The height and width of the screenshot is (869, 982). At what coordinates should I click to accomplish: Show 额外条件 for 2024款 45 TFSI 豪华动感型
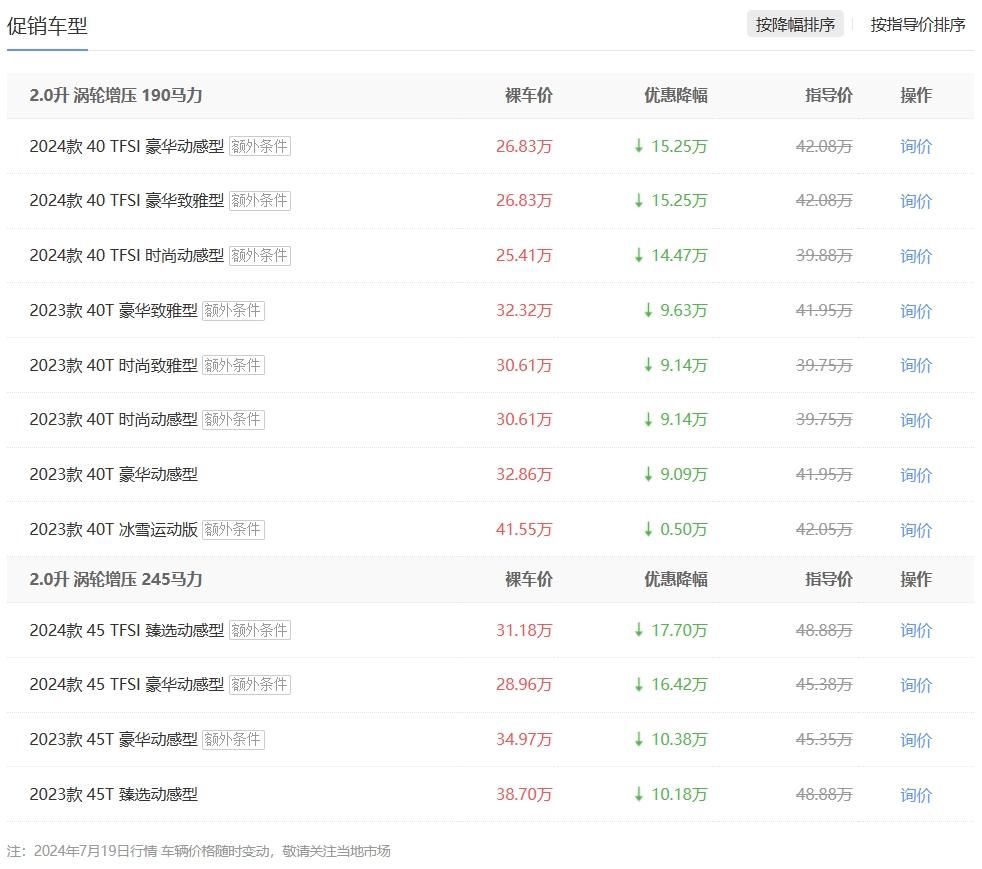[x=259, y=685]
